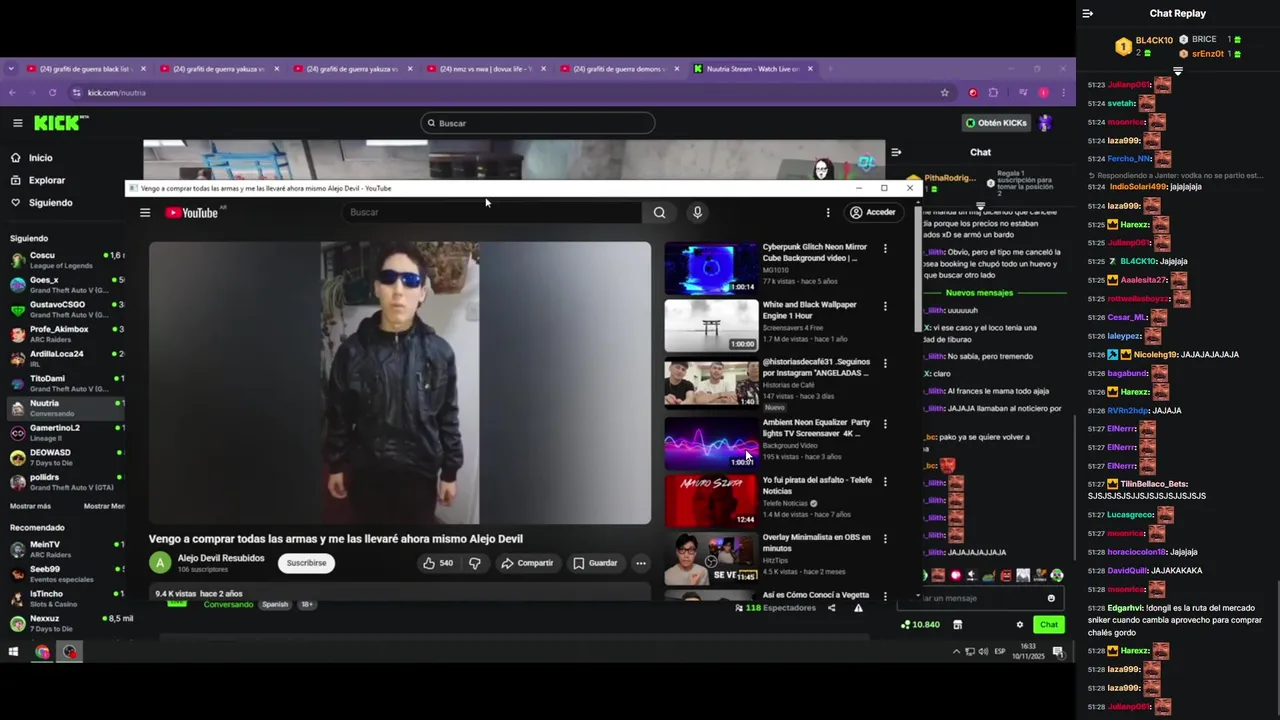Image resolution: width=1280 pixels, height=720 pixels.
Task: Focus the Kick Buscar search field
Action: click(x=538, y=123)
